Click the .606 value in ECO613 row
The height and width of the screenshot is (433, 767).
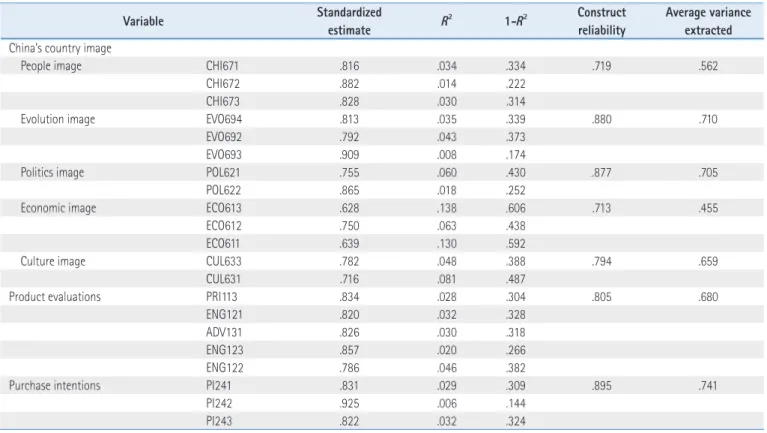click(x=516, y=208)
